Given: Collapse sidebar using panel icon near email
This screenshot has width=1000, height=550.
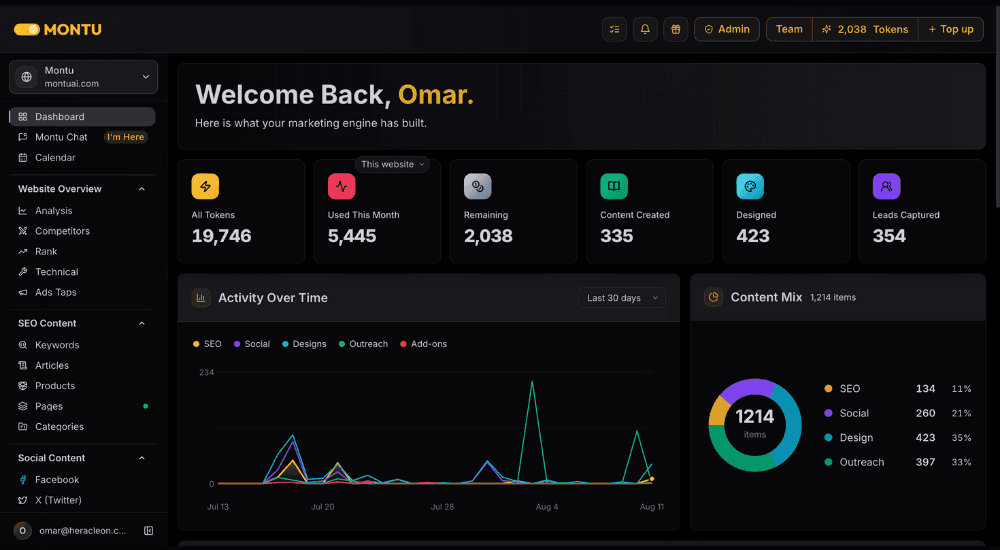Looking at the screenshot, I should tap(149, 530).
